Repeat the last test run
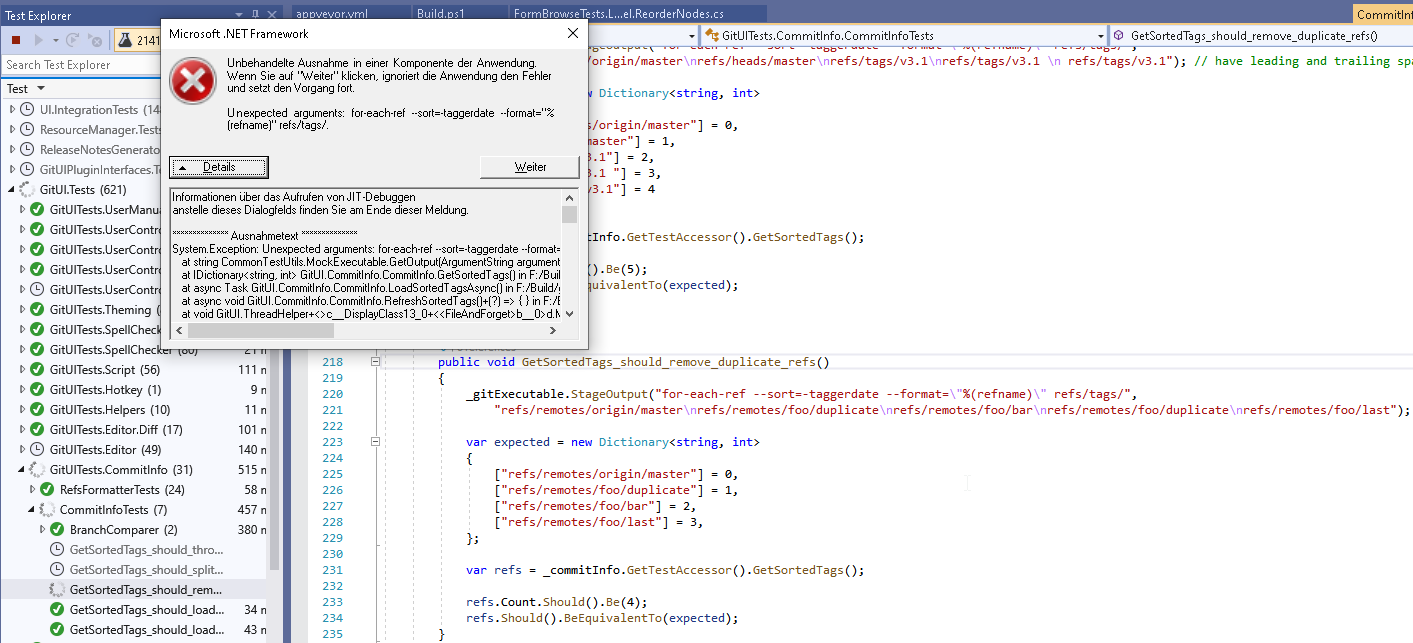Image resolution: width=1413 pixels, height=643 pixels. 70,40
